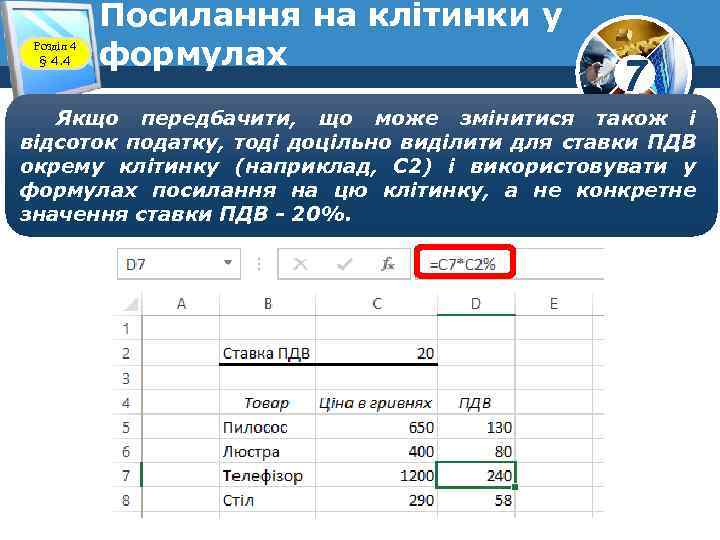720x540 pixels.
Task: Click the Enter checkmark icon in formula bar
Action: tap(344, 264)
